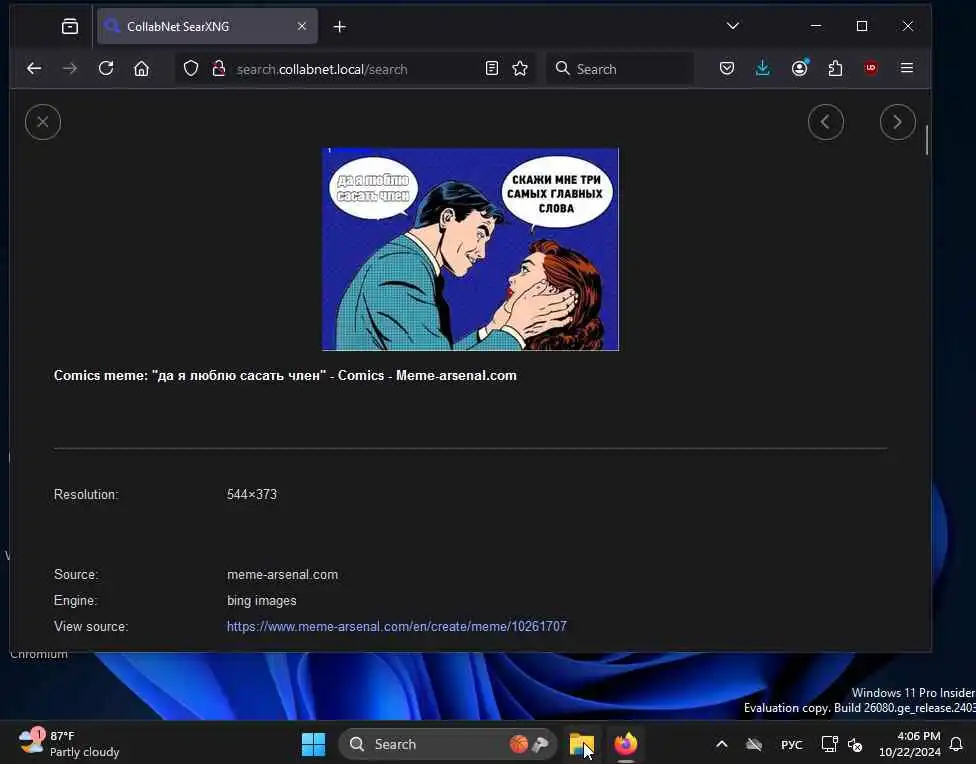Open the meme-arsenal.com view source URL
976x764 pixels.
point(396,626)
